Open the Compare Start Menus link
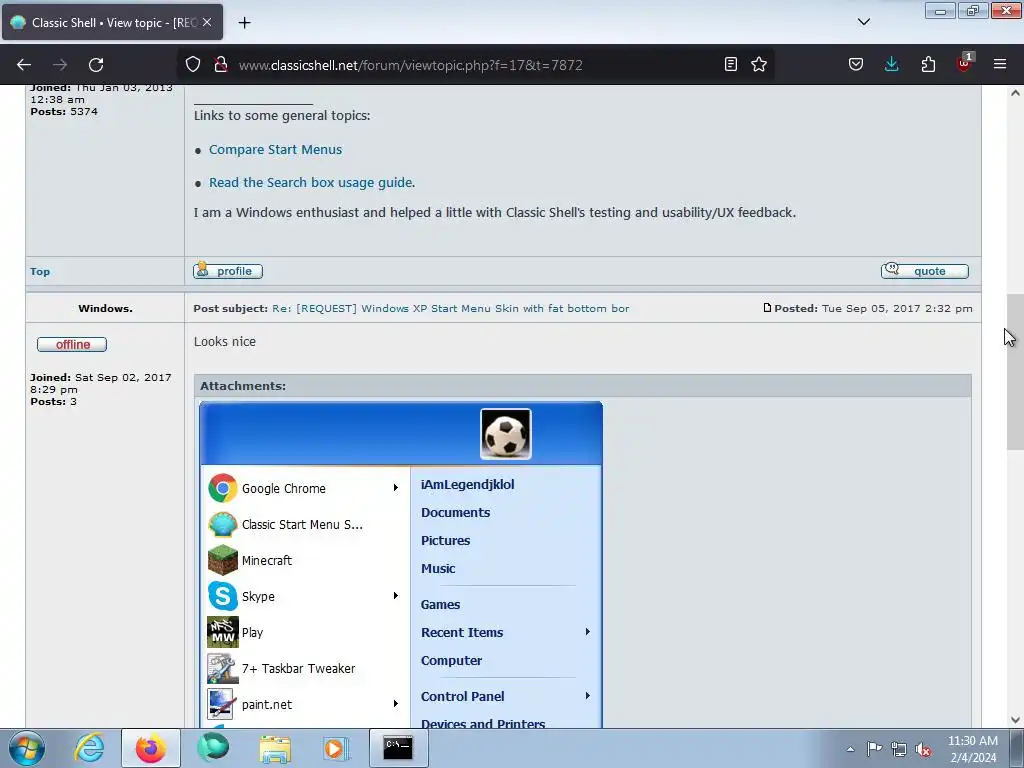The image size is (1024, 768). (x=275, y=150)
